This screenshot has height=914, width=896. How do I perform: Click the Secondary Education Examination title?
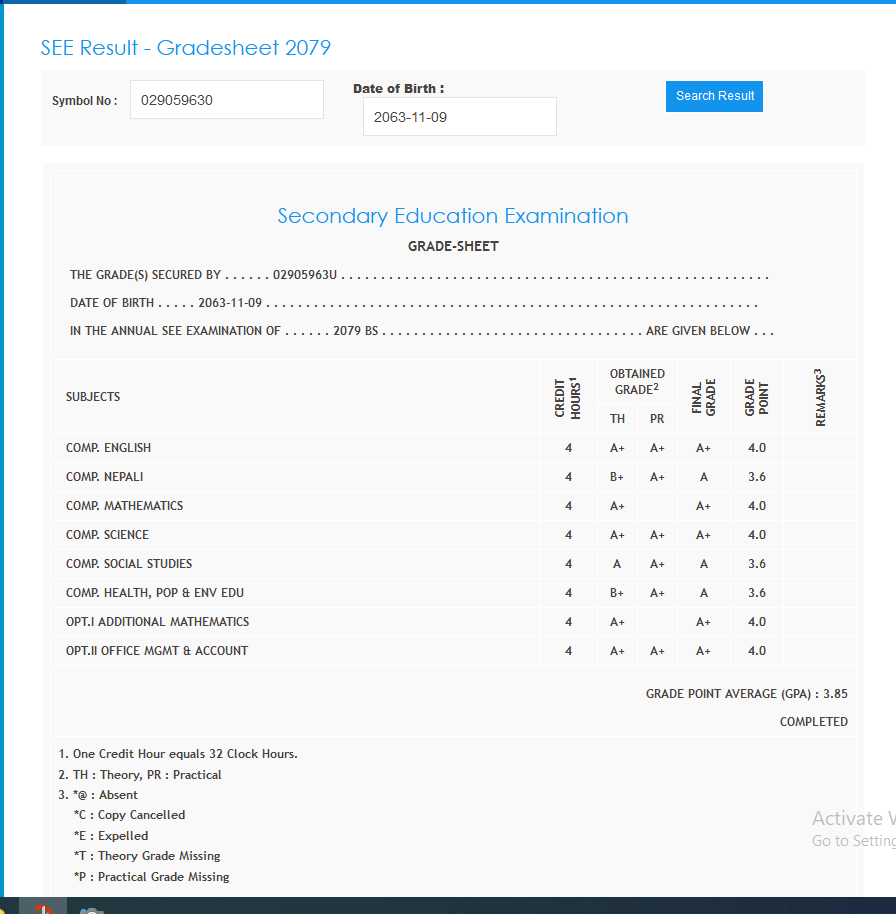point(452,216)
